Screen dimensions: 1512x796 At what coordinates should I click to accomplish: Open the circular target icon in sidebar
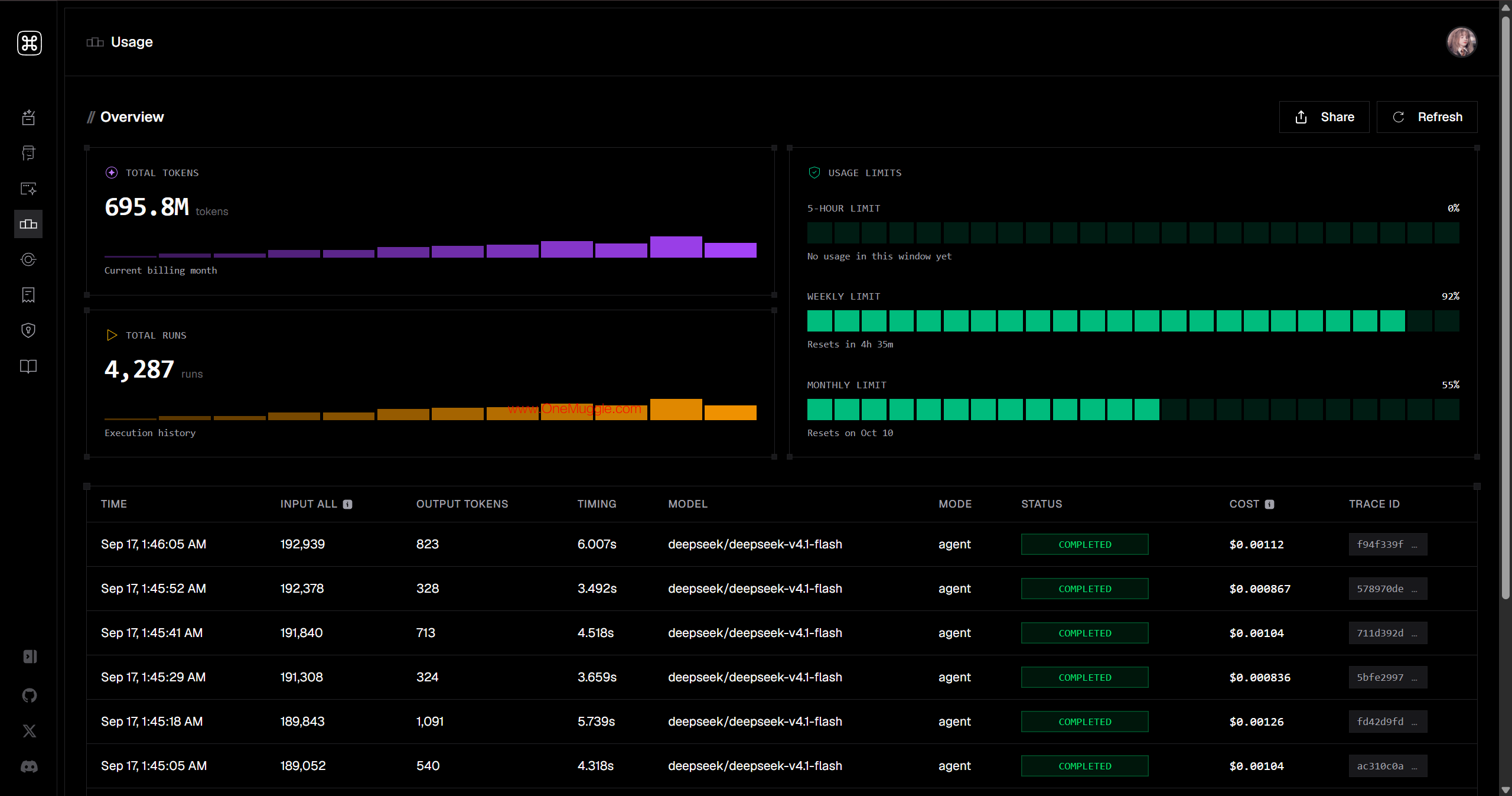(28, 259)
